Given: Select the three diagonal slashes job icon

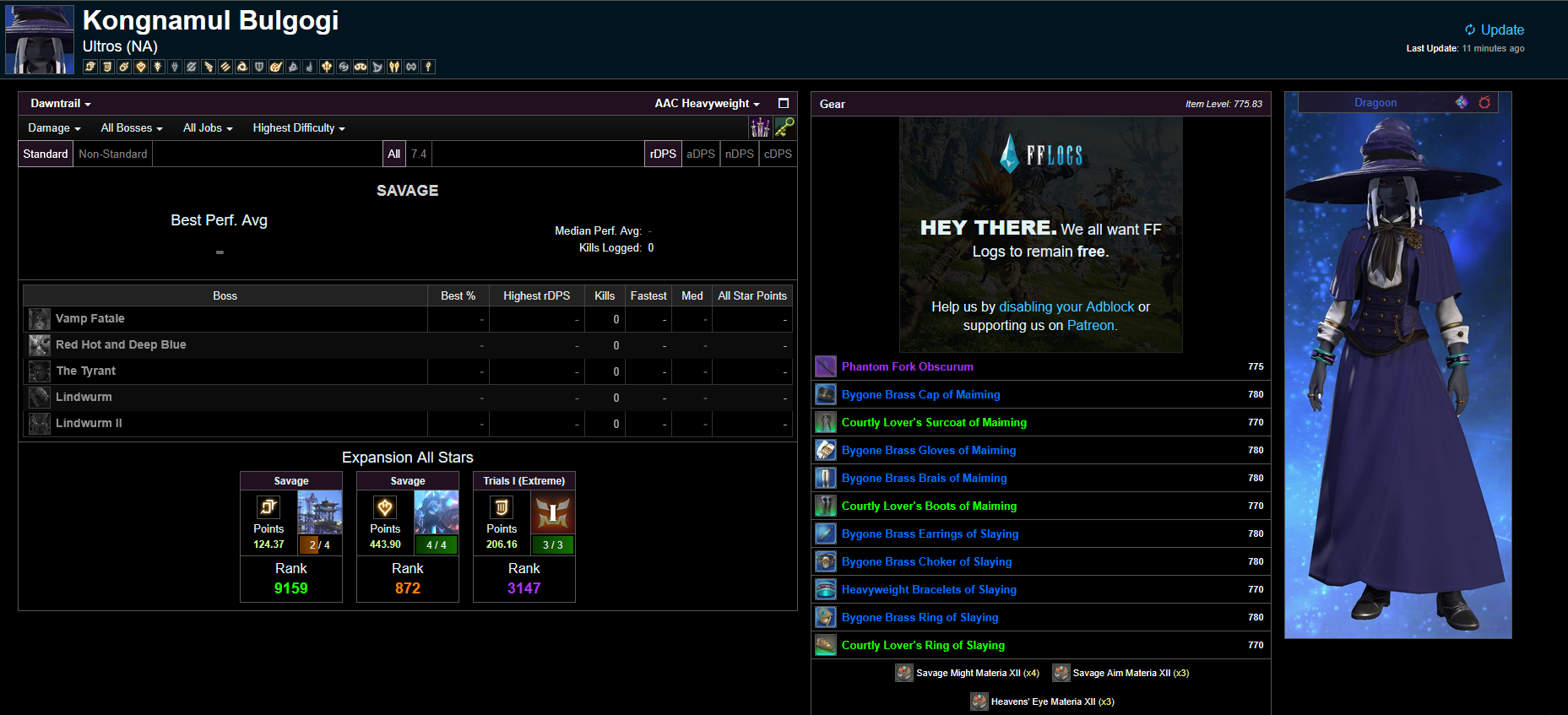Looking at the screenshot, I should point(225,67).
